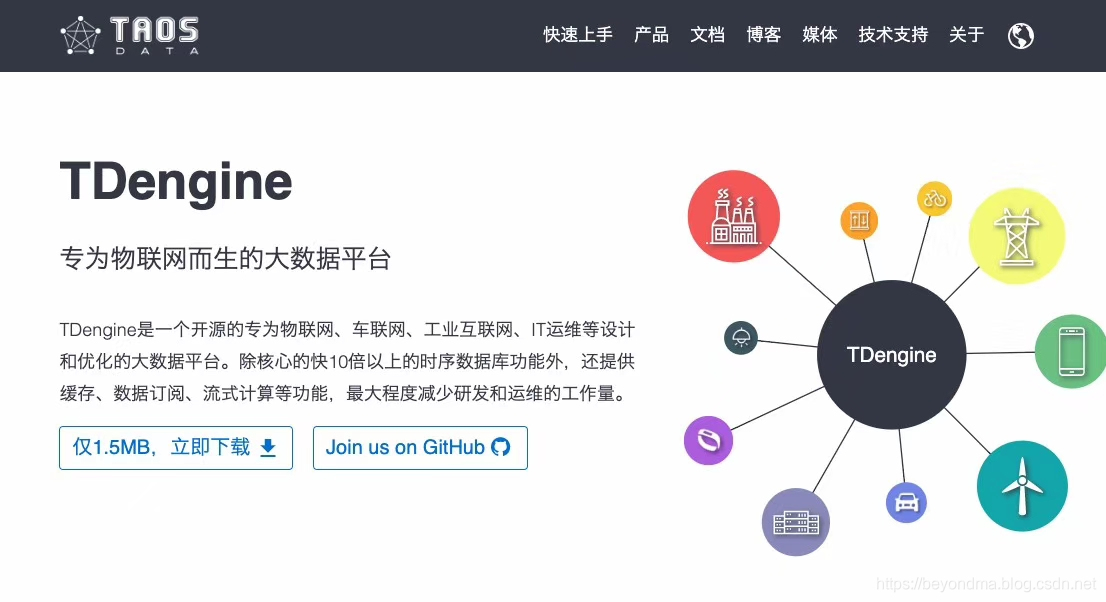Image resolution: width=1106 pixels, height=602 pixels.
Task: Click the yellow bicycle icon circle
Action: point(935,199)
